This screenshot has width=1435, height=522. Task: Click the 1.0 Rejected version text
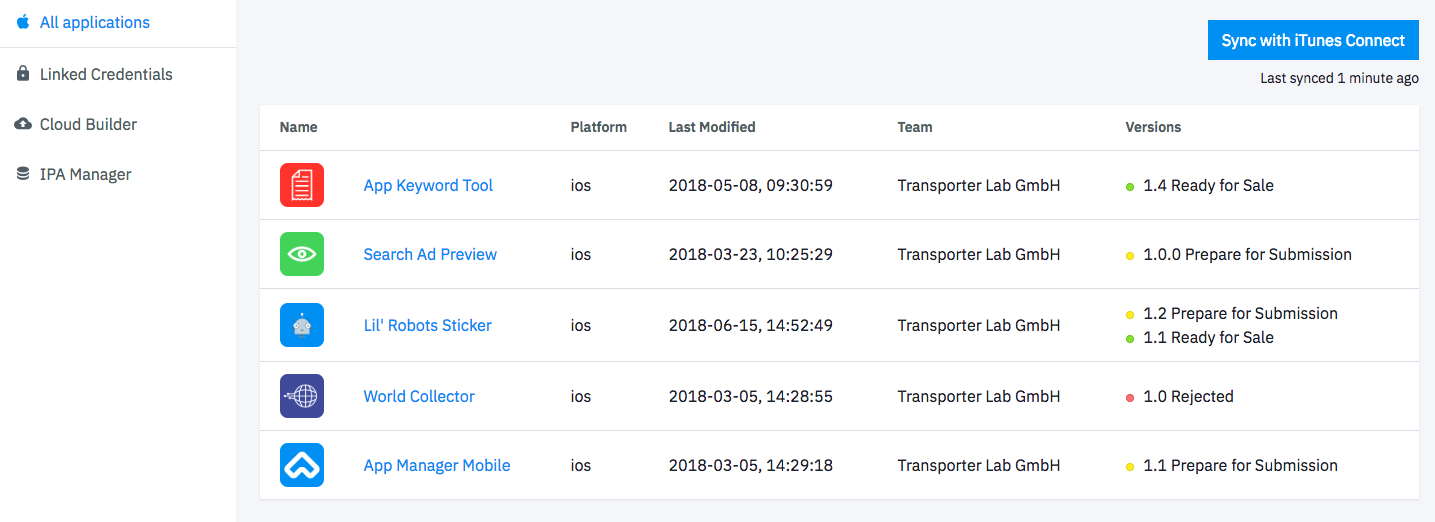point(1188,396)
